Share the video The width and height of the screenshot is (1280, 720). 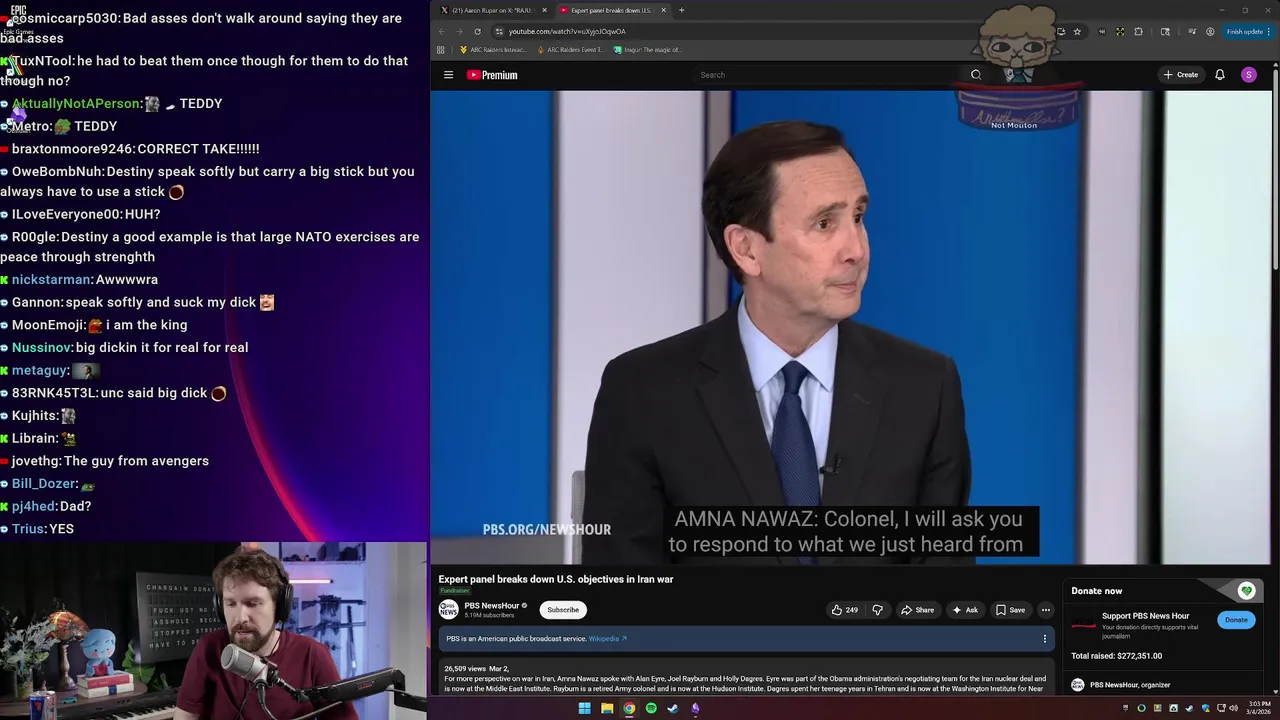pos(917,610)
